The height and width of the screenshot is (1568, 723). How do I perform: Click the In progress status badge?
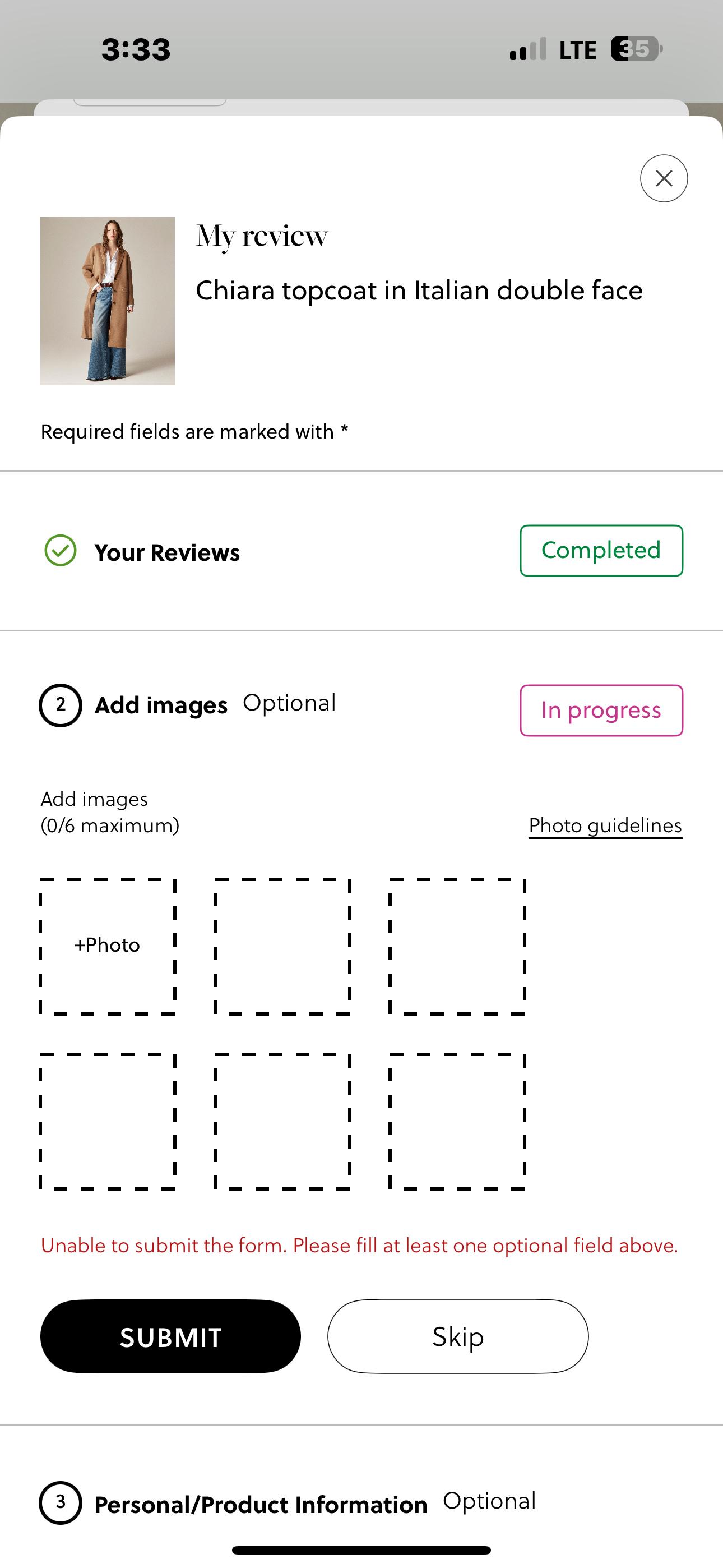[601, 711]
